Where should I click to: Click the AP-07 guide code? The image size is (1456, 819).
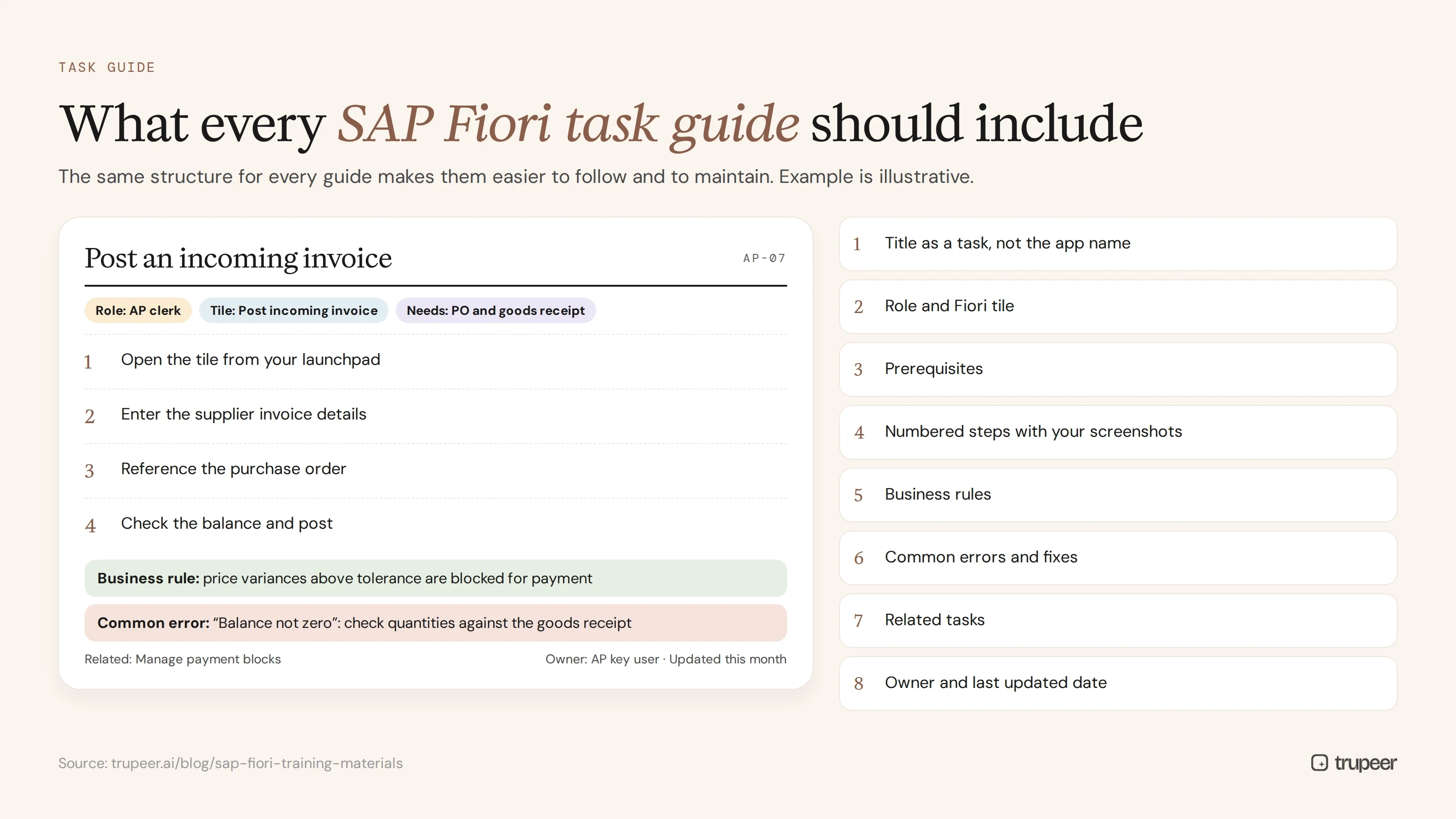coord(764,258)
